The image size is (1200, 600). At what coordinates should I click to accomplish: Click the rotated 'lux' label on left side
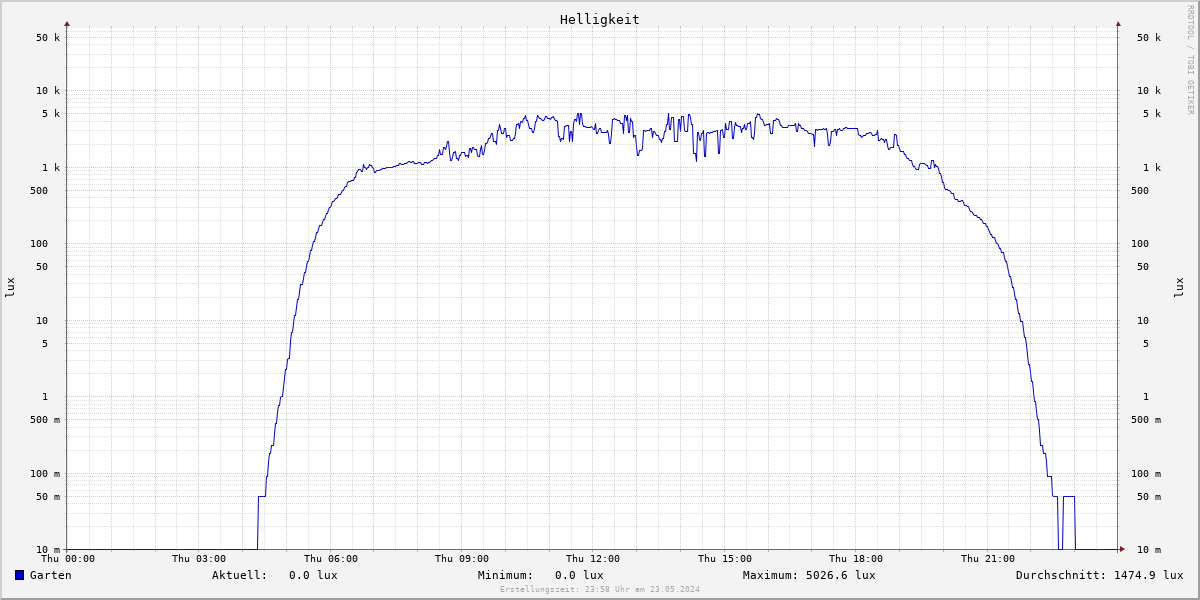coord(10,287)
